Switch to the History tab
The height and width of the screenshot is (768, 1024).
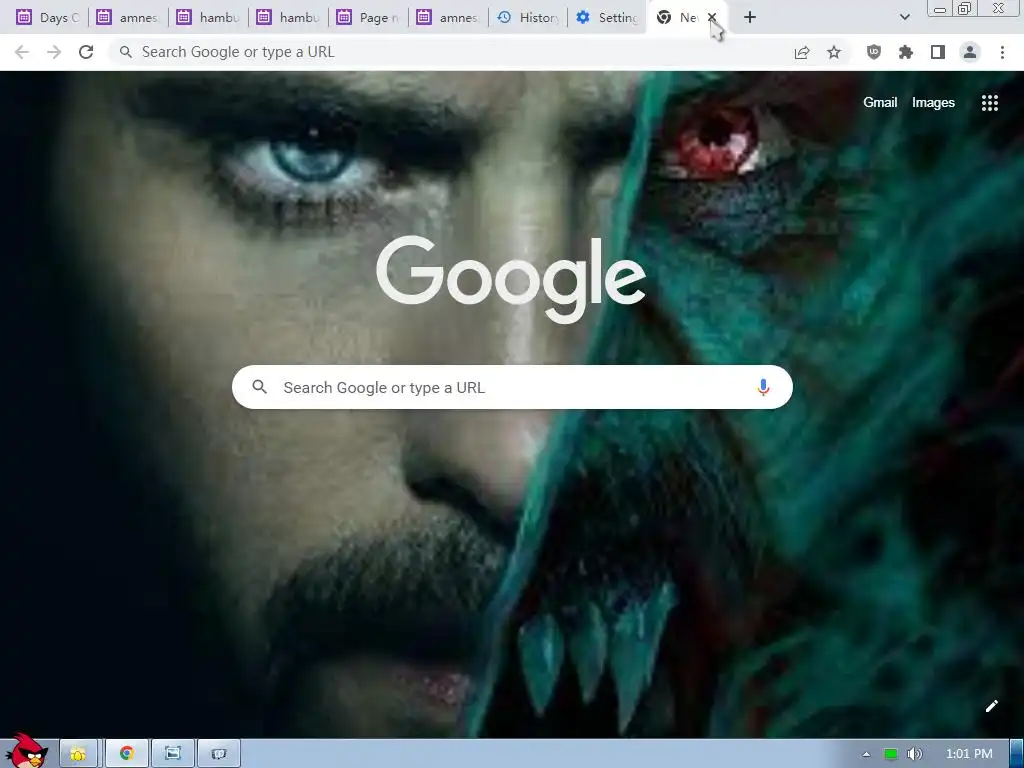coord(528,18)
